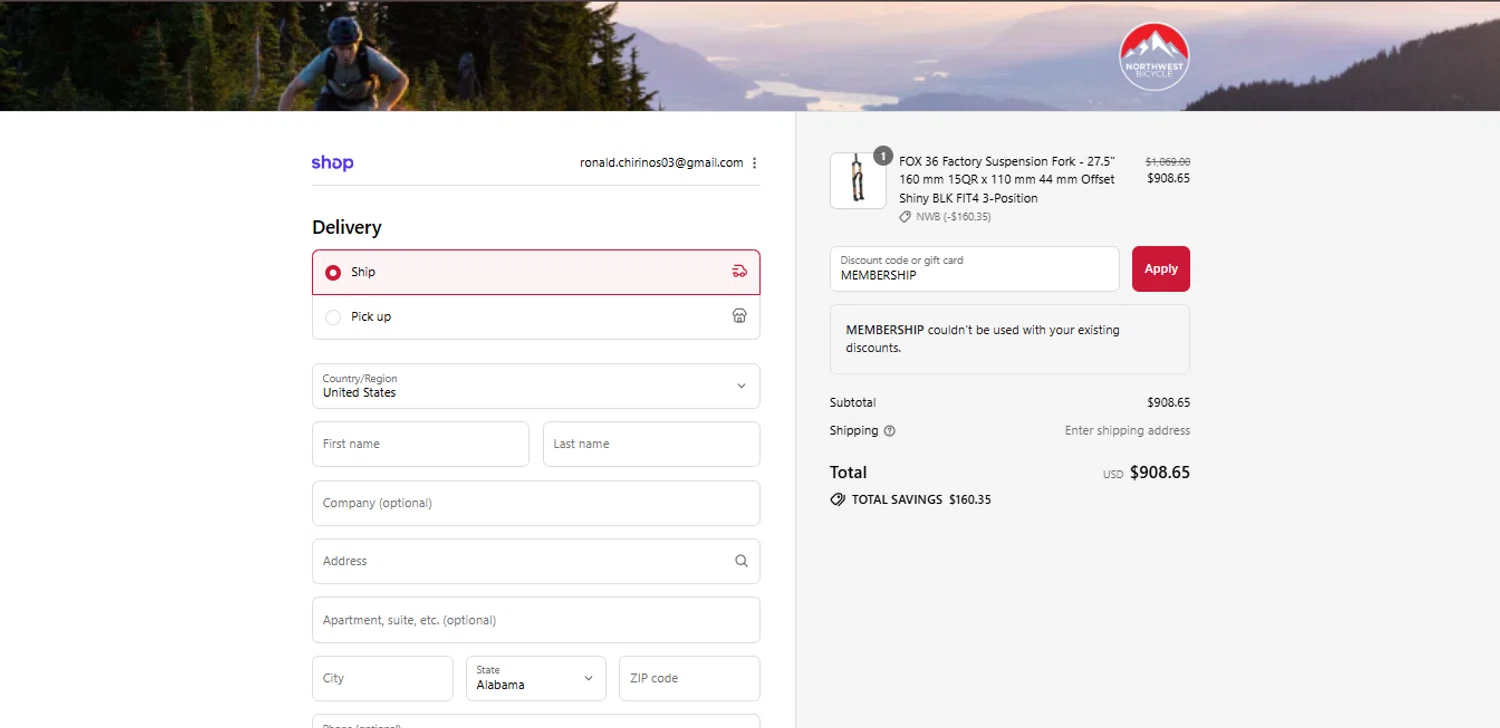Select the Ship delivery option
Screen dimensions: 1500x728
(x=536, y=272)
